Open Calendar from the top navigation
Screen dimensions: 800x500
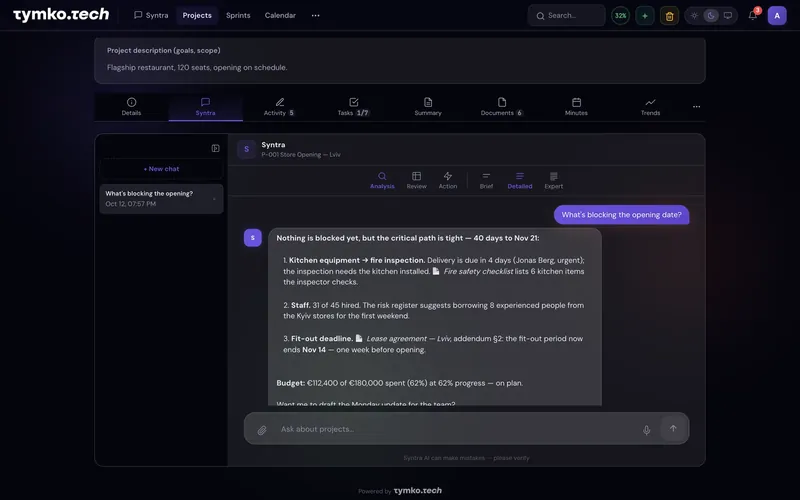pos(280,15)
